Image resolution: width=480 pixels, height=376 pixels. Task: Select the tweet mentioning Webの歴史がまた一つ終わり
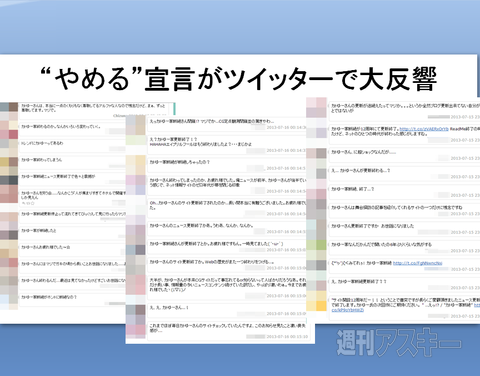(x=227, y=265)
